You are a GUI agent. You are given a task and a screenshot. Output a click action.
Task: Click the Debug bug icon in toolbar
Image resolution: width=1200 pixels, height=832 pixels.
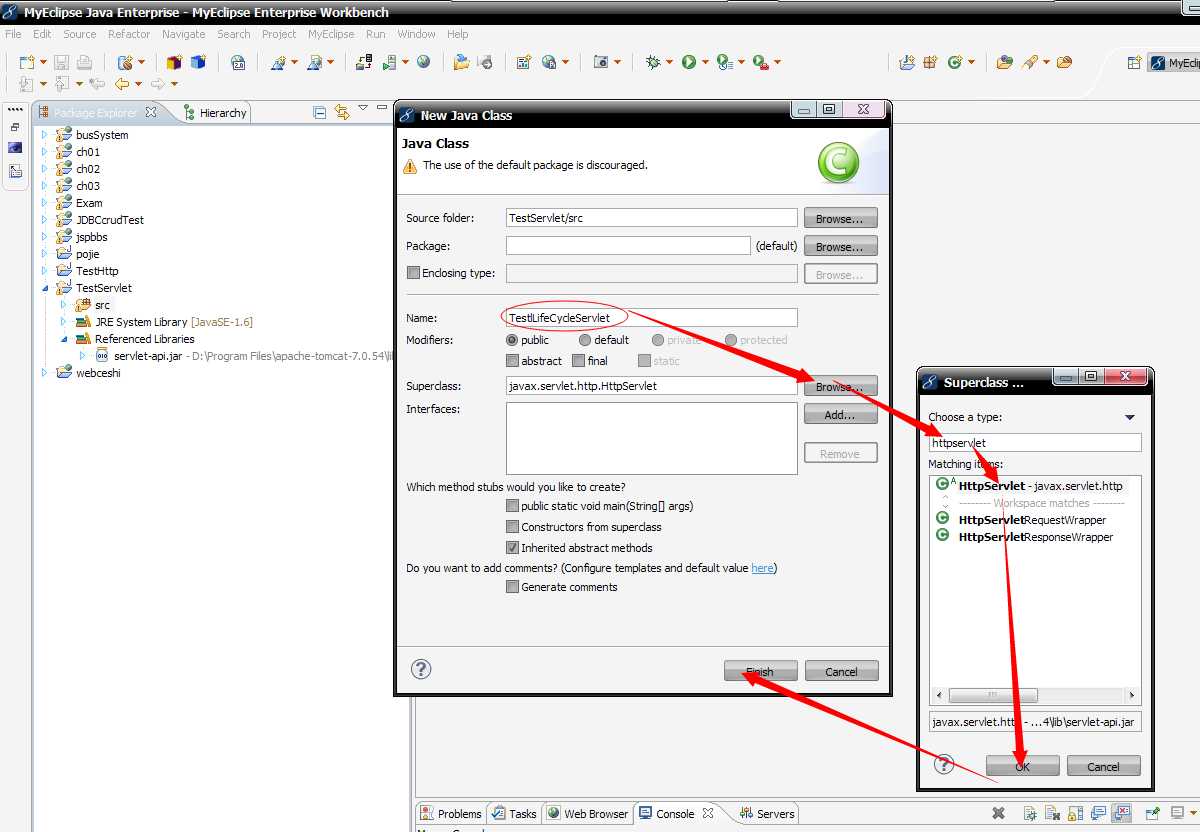coord(653,62)
